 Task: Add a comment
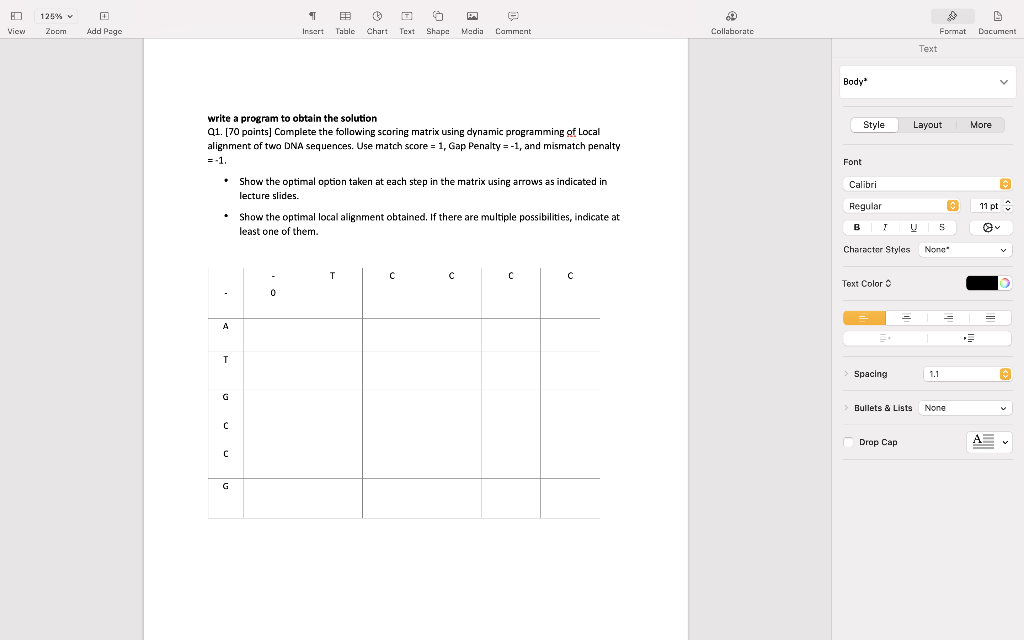(x=512, y=21)
